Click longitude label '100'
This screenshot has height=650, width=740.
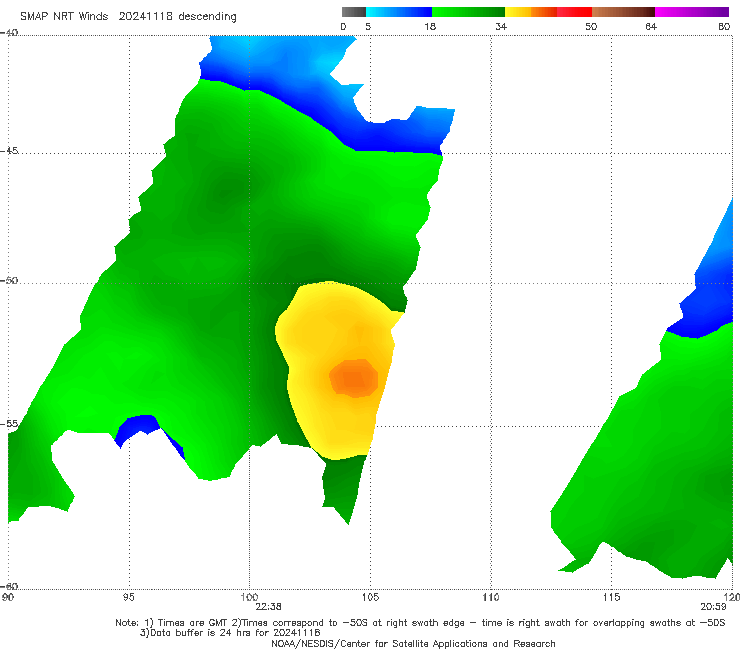point(249,597)
